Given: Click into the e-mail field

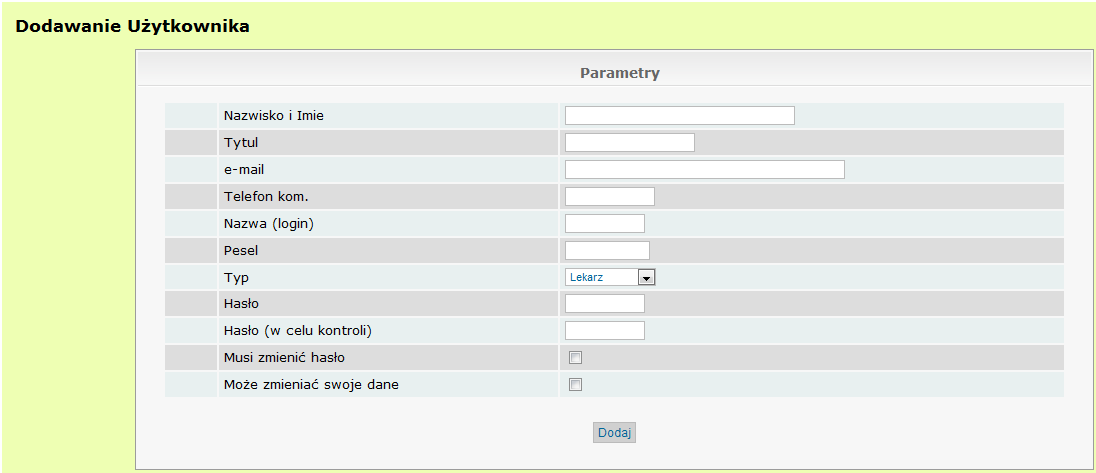Looking at the screenshot, I should tap(705, 170).
